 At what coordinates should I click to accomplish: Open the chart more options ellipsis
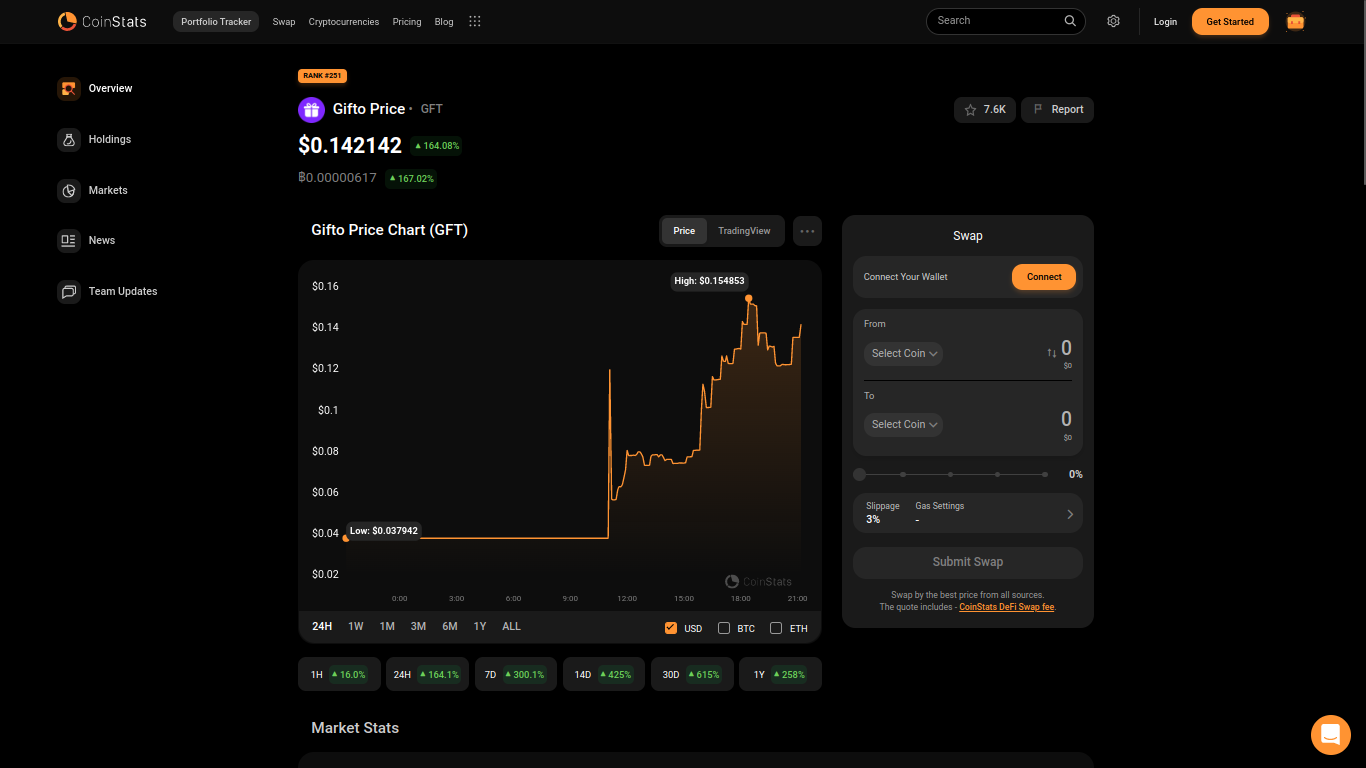point(807,231)
